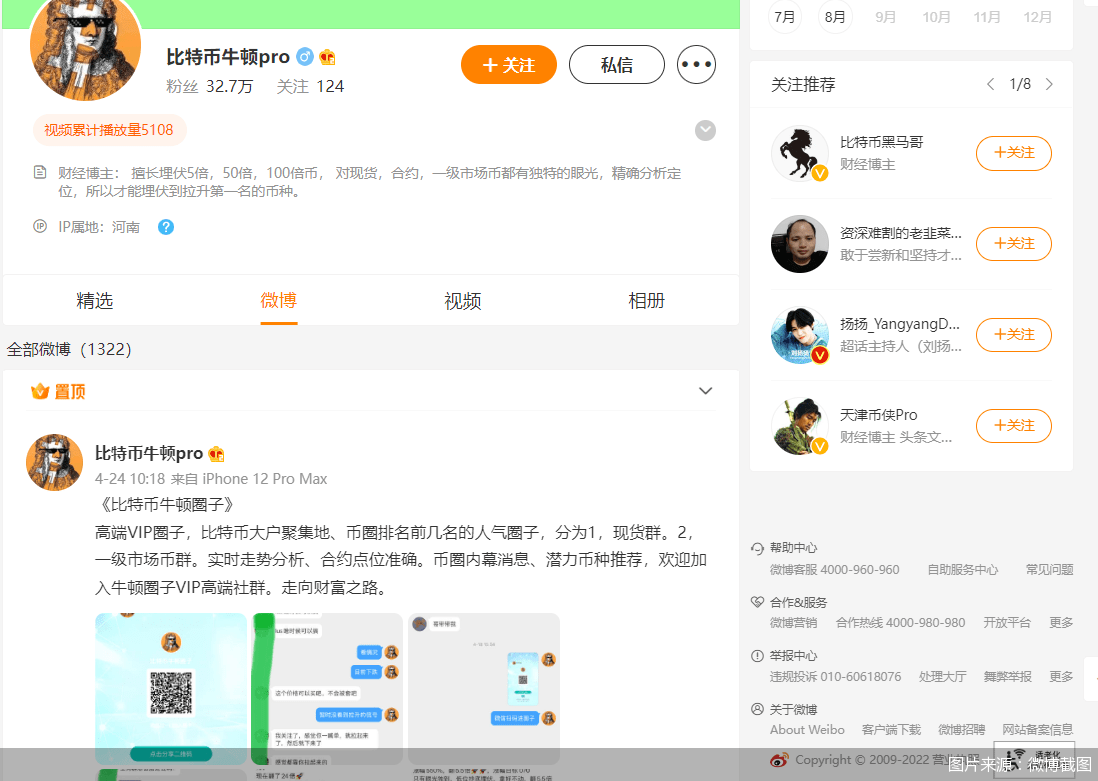Image resolution: width=1098 pixels, height=781 pixels.
Task: Click the IP location help question icon
Action: point(166,227)
